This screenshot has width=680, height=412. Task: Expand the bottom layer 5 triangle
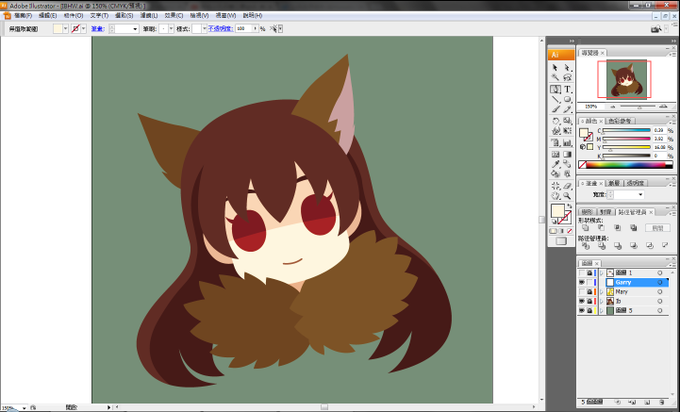point(602,311)
